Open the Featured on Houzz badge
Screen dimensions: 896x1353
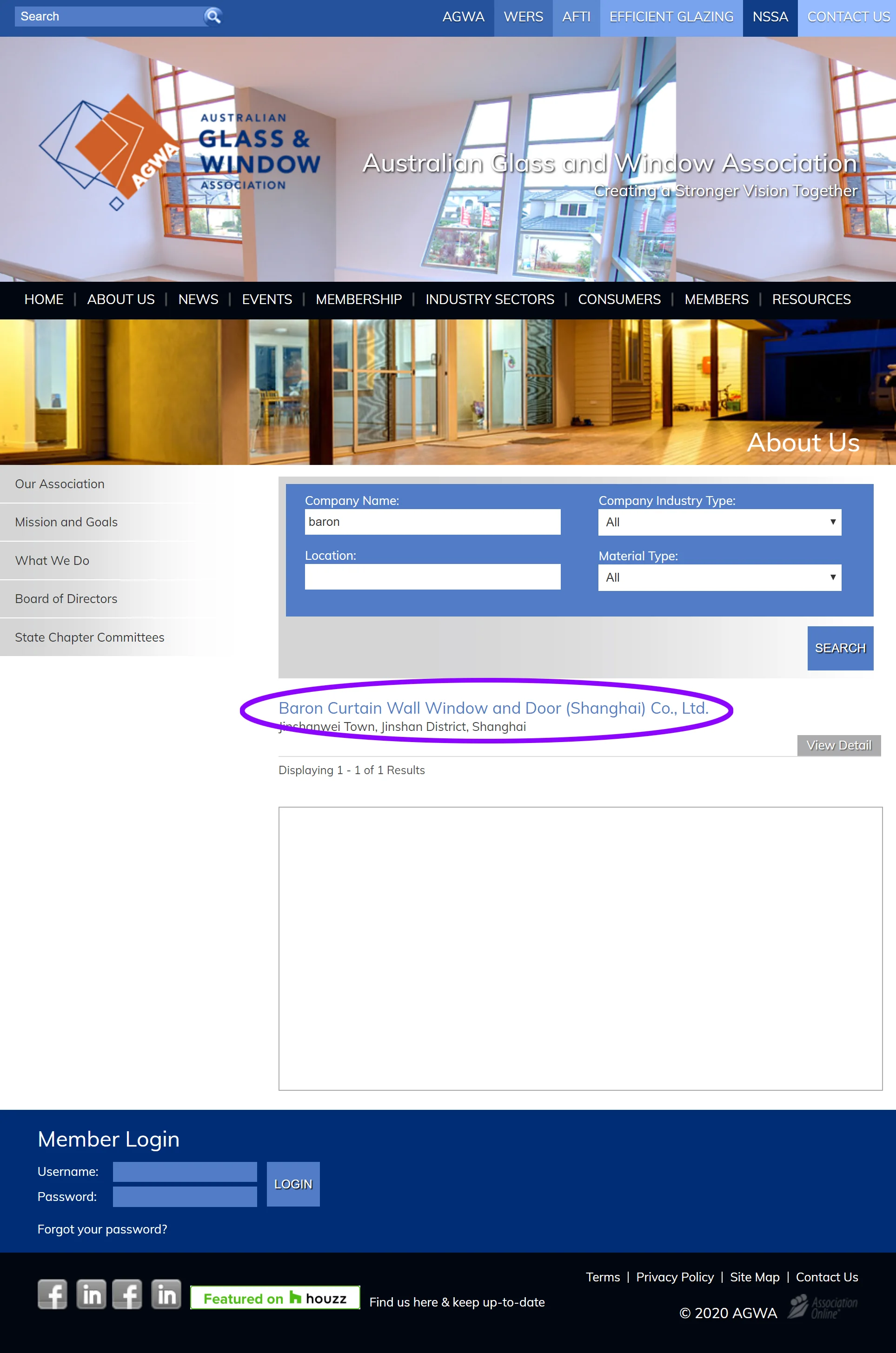point(275,1298)
